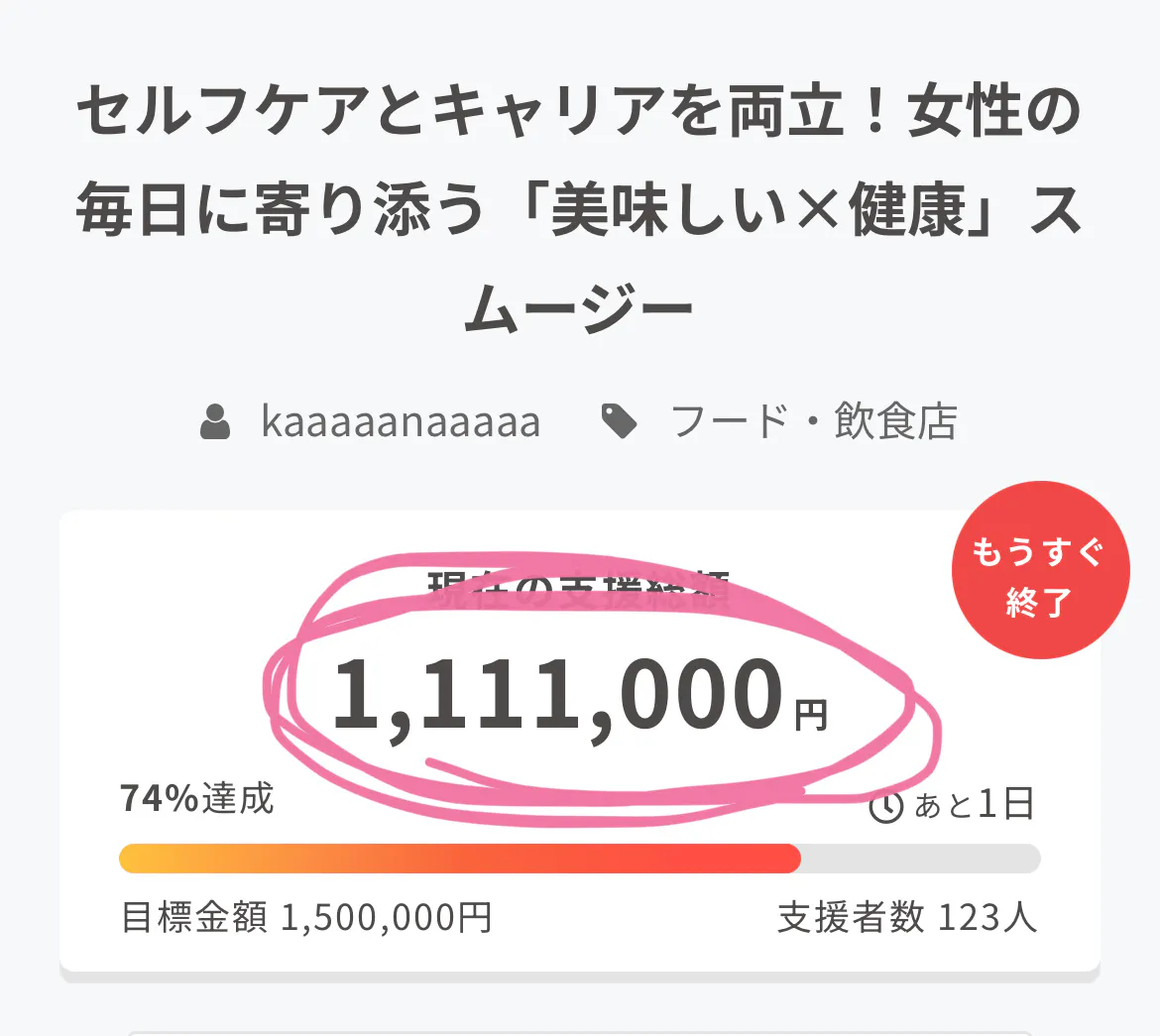Click the user profile icon beside kaaaaanaaaaa
1160x1036 pixels.
coord(215,422)
